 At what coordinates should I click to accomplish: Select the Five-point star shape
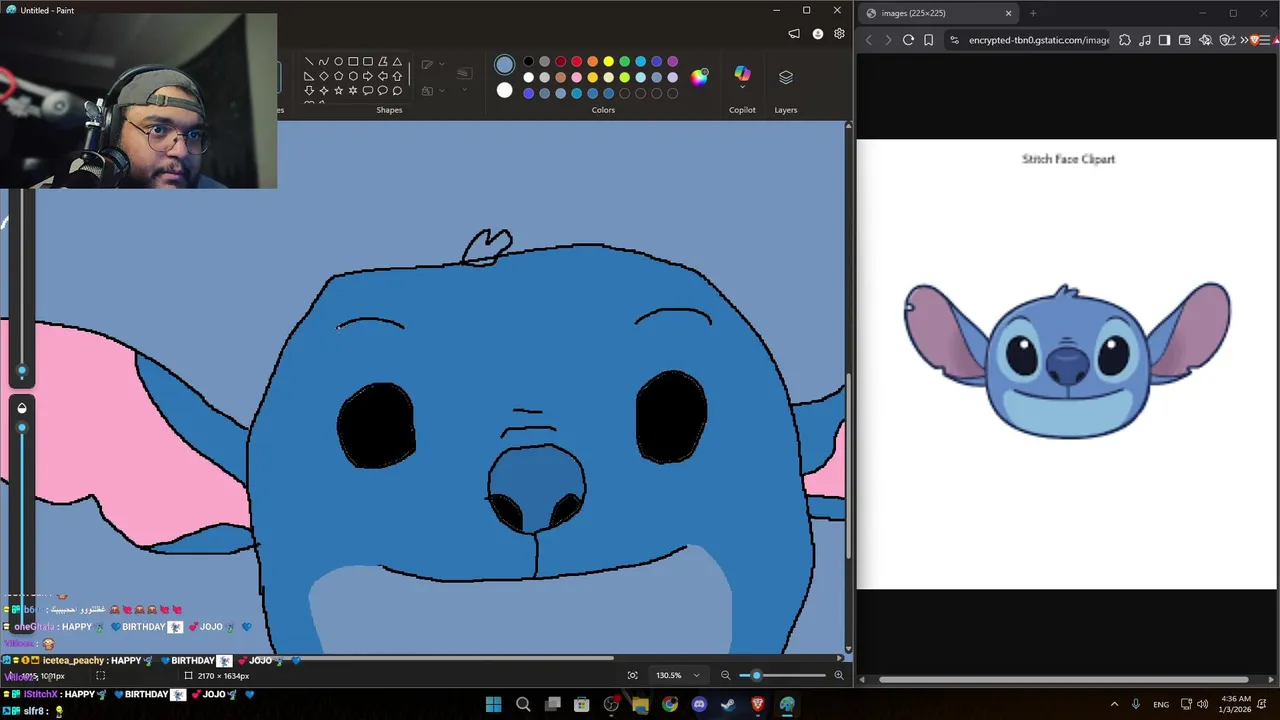pos(338,91)
